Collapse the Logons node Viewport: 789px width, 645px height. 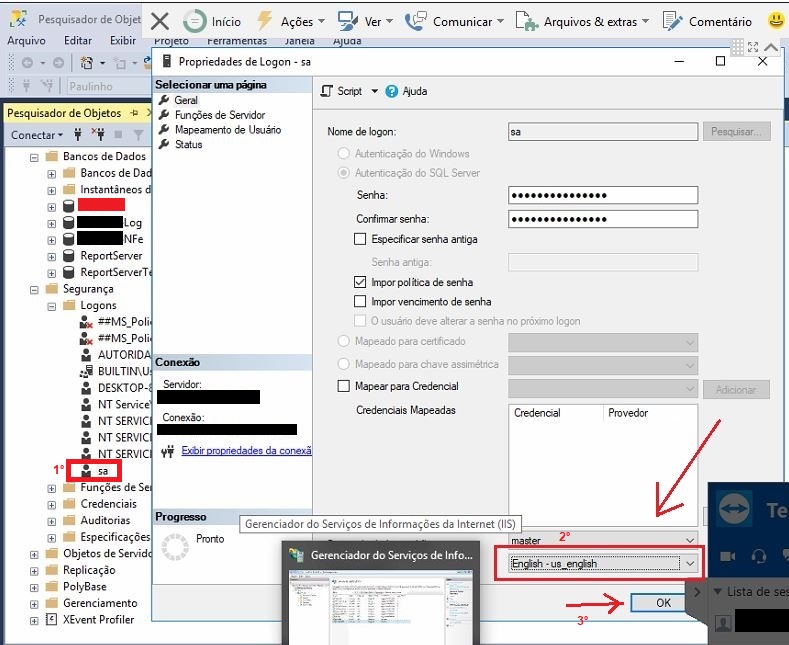coord(51,306)
